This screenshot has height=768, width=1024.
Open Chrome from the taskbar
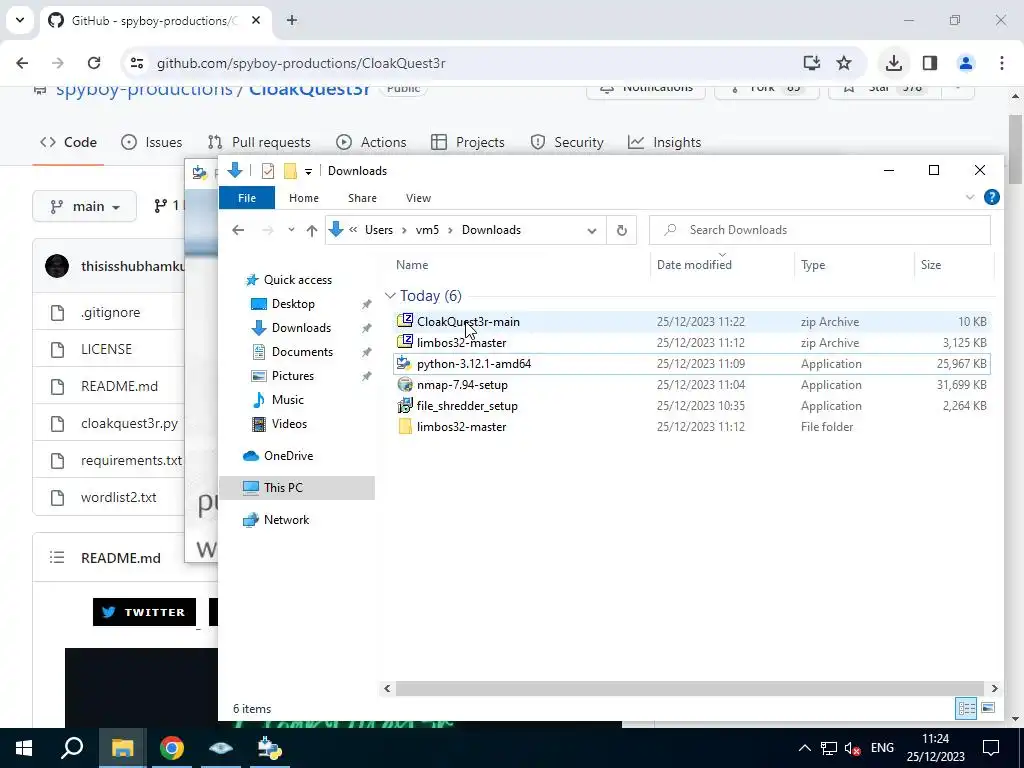171,748
